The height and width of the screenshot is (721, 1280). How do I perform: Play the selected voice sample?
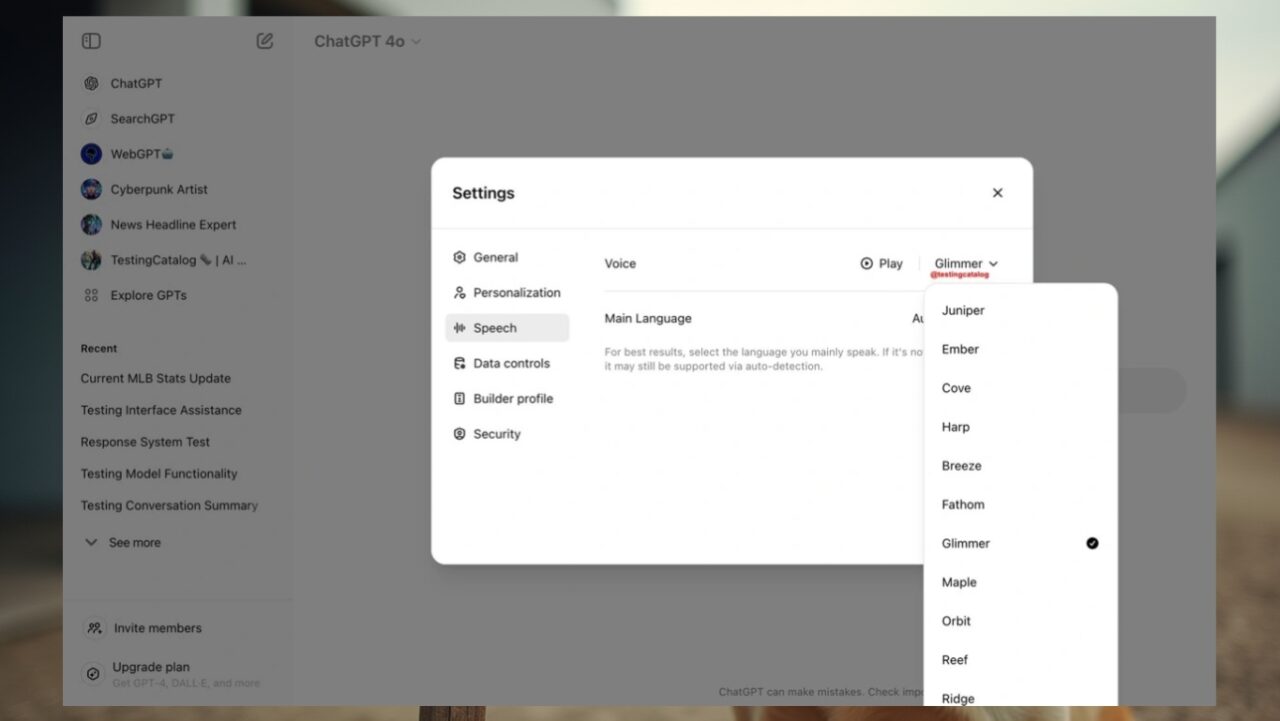[881, 264]
